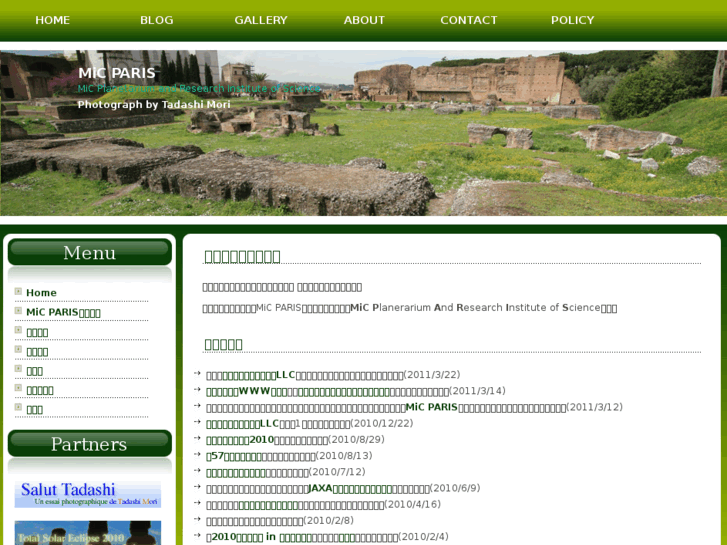Click the arrow bullet beside the 2011/3/22 news
Image resolution: width=727 pixels, height=545 pixels.
pos(197,373)
